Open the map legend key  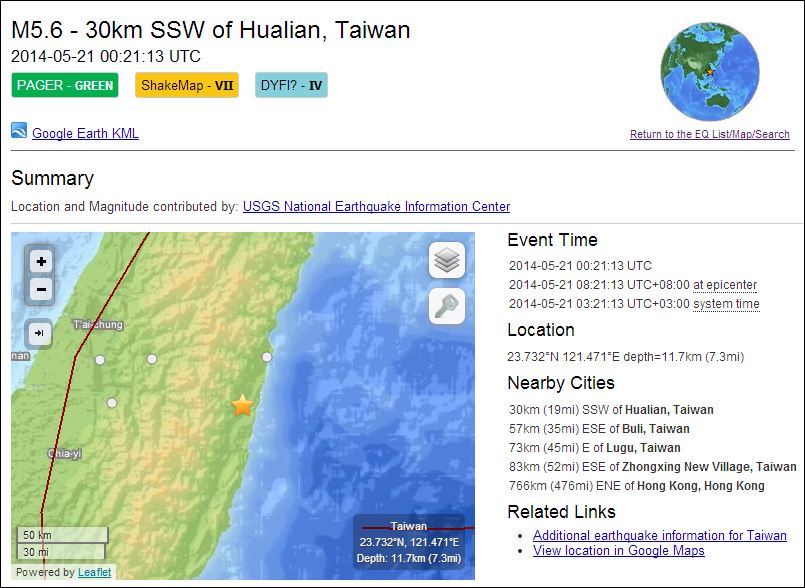click(447, 307)
